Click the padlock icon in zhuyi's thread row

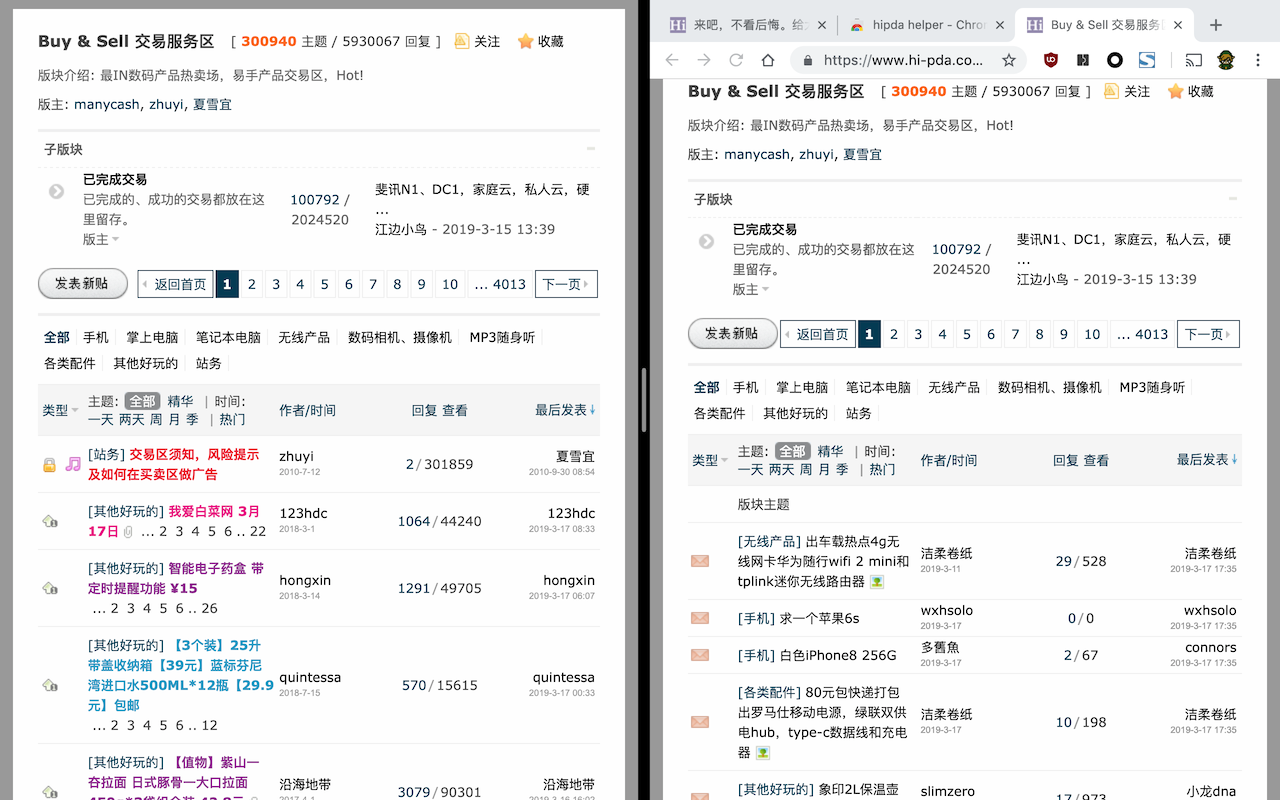click(x=49, y=465)
